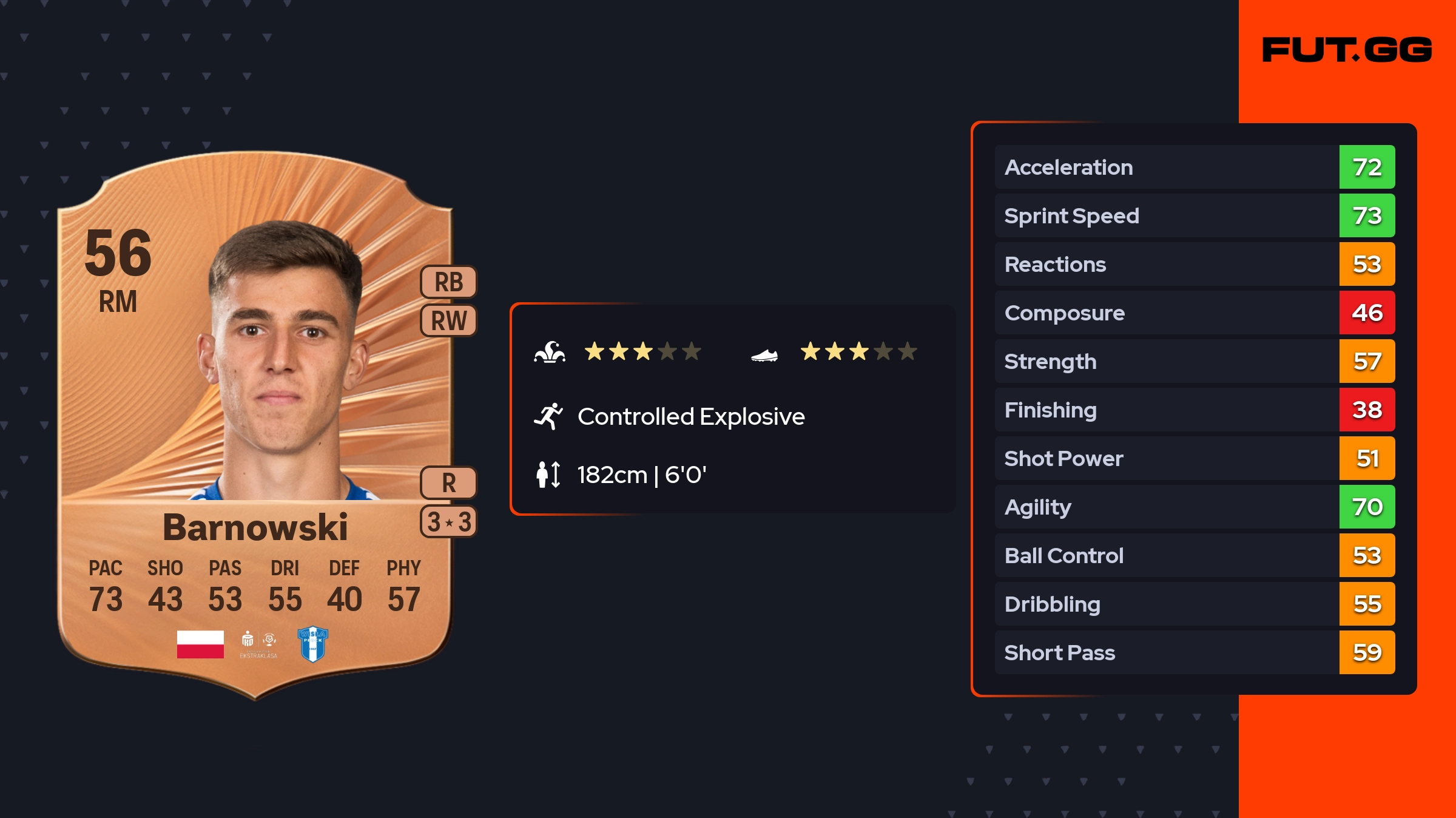This screenshot has width=1456, height=818.
Task: Click the running man AcceleRATE icon
Action: 548,416
